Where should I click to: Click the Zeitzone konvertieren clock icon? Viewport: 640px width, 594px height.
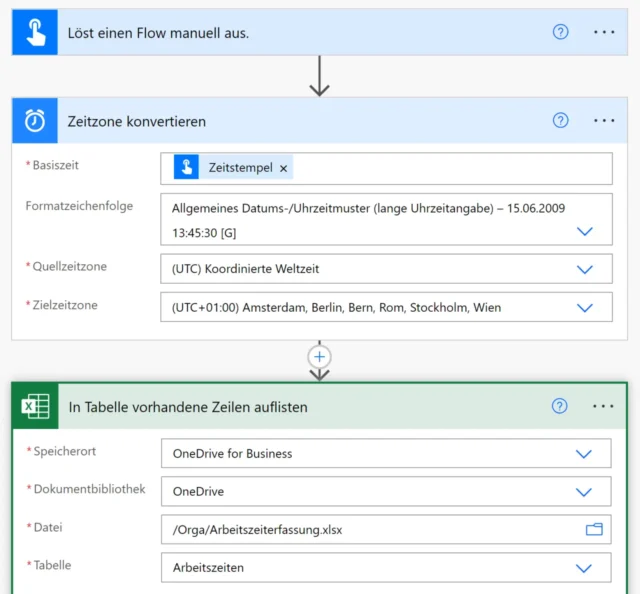[35, 121]
